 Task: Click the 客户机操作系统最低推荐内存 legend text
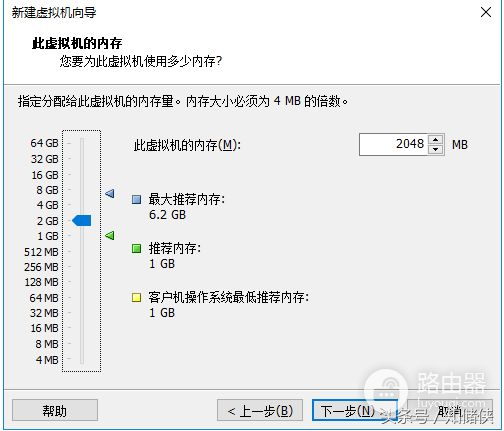pyautogui.click(x=229, y=297)
